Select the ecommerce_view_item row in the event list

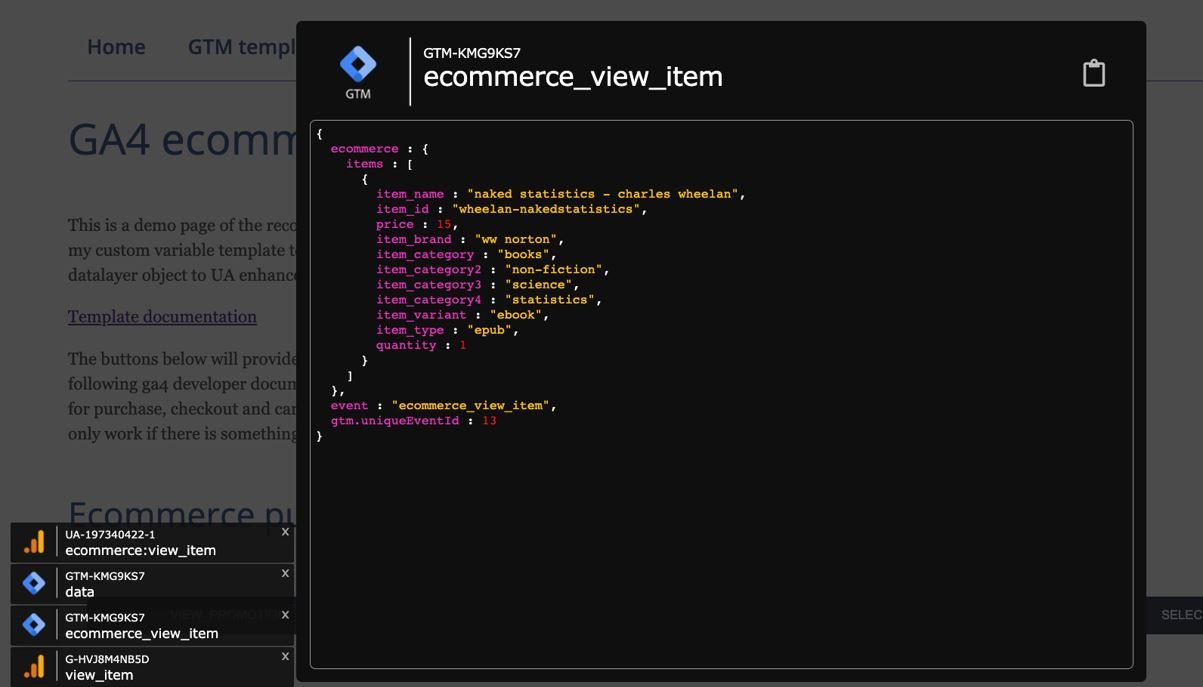(x=152, y=625)
